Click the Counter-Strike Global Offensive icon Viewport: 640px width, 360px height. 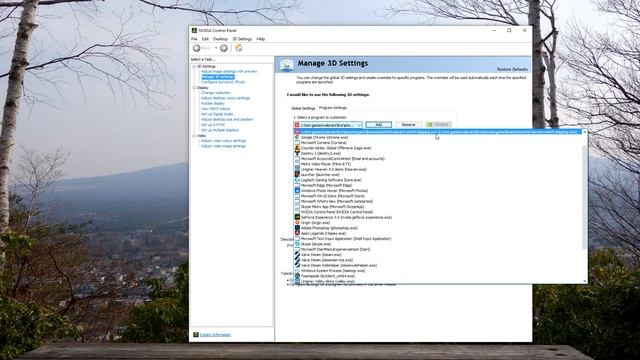(297, 148)
